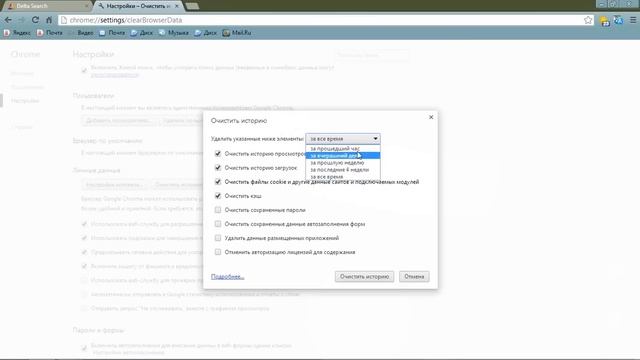Image resolution: width=640 pixels, height=360 pixels.
Task: Enable Очистить сохраненные пароли checkbox
Action: click(218, 210)
